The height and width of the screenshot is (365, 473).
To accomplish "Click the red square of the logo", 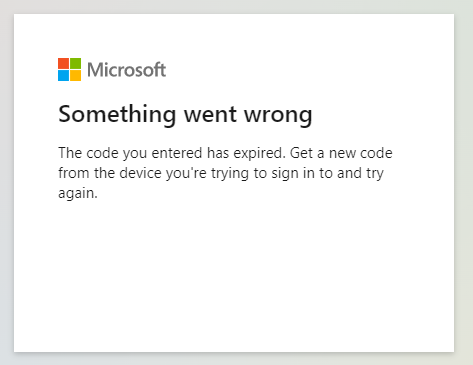I will click(x=63, y=63).
